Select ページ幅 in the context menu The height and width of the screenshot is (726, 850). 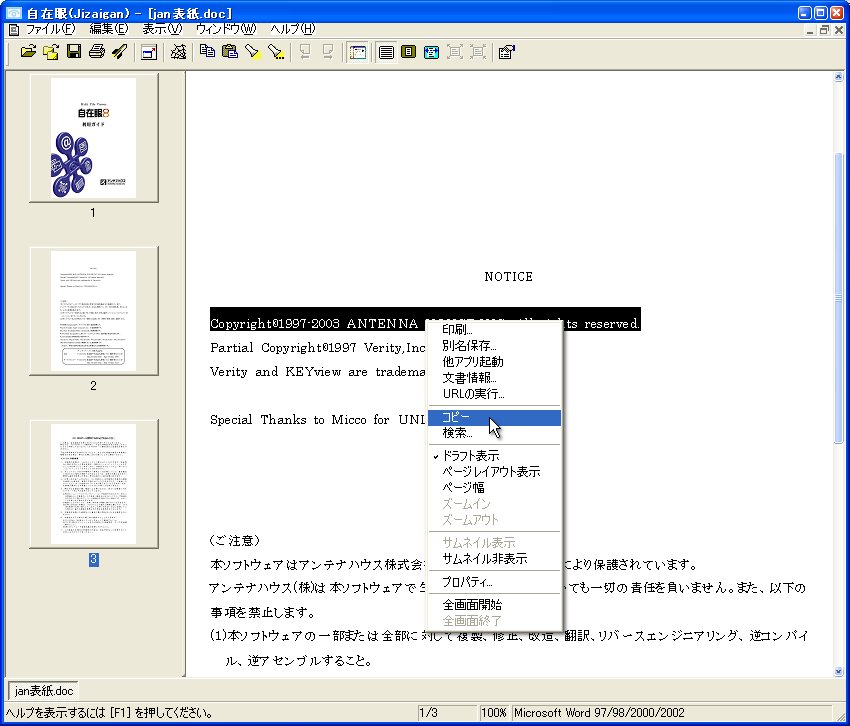coord(494,488)
